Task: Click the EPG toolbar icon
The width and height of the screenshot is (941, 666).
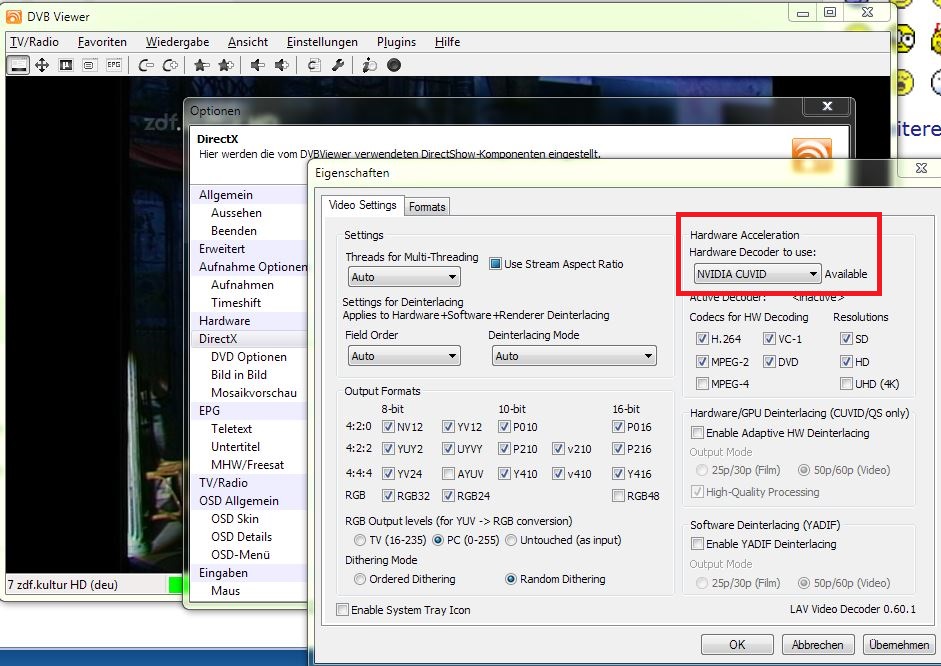Action: point(113,65)
